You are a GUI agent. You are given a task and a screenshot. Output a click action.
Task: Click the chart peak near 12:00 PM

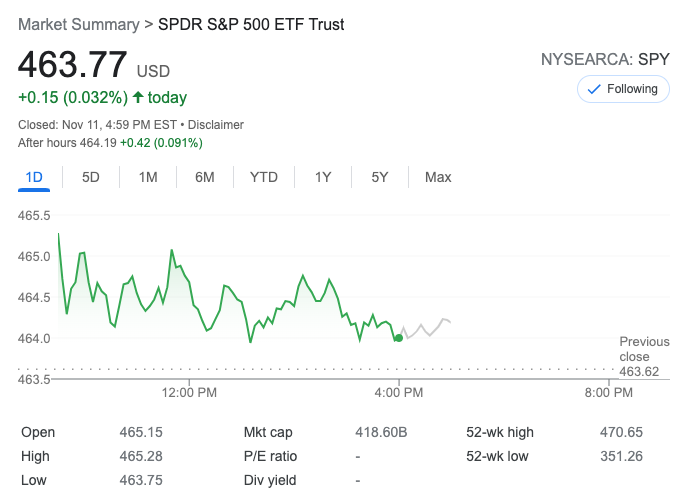pyautogui.click(x=172, y=250)
